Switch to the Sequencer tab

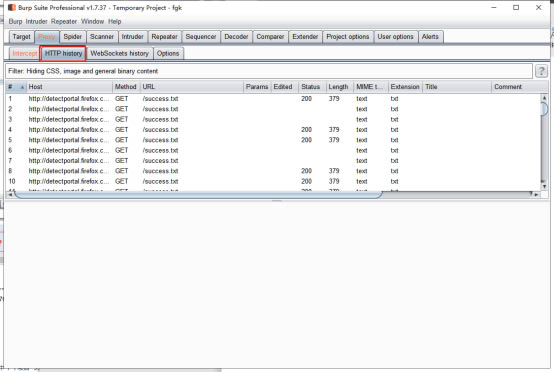coord(201,37)
